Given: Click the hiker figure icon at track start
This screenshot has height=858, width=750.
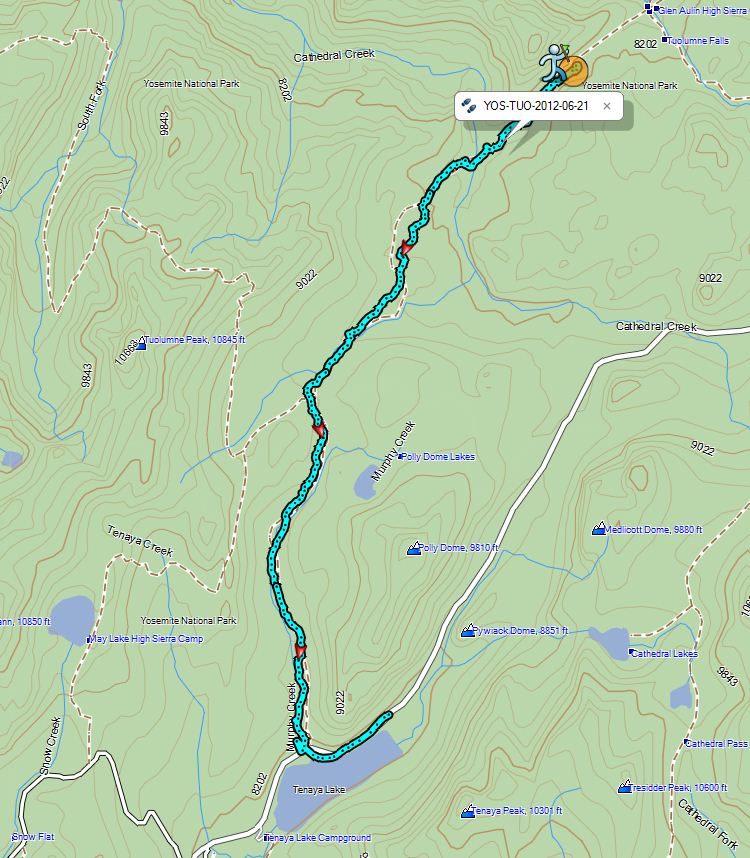Looking at the screenshot, I should (x=554, y=62).
